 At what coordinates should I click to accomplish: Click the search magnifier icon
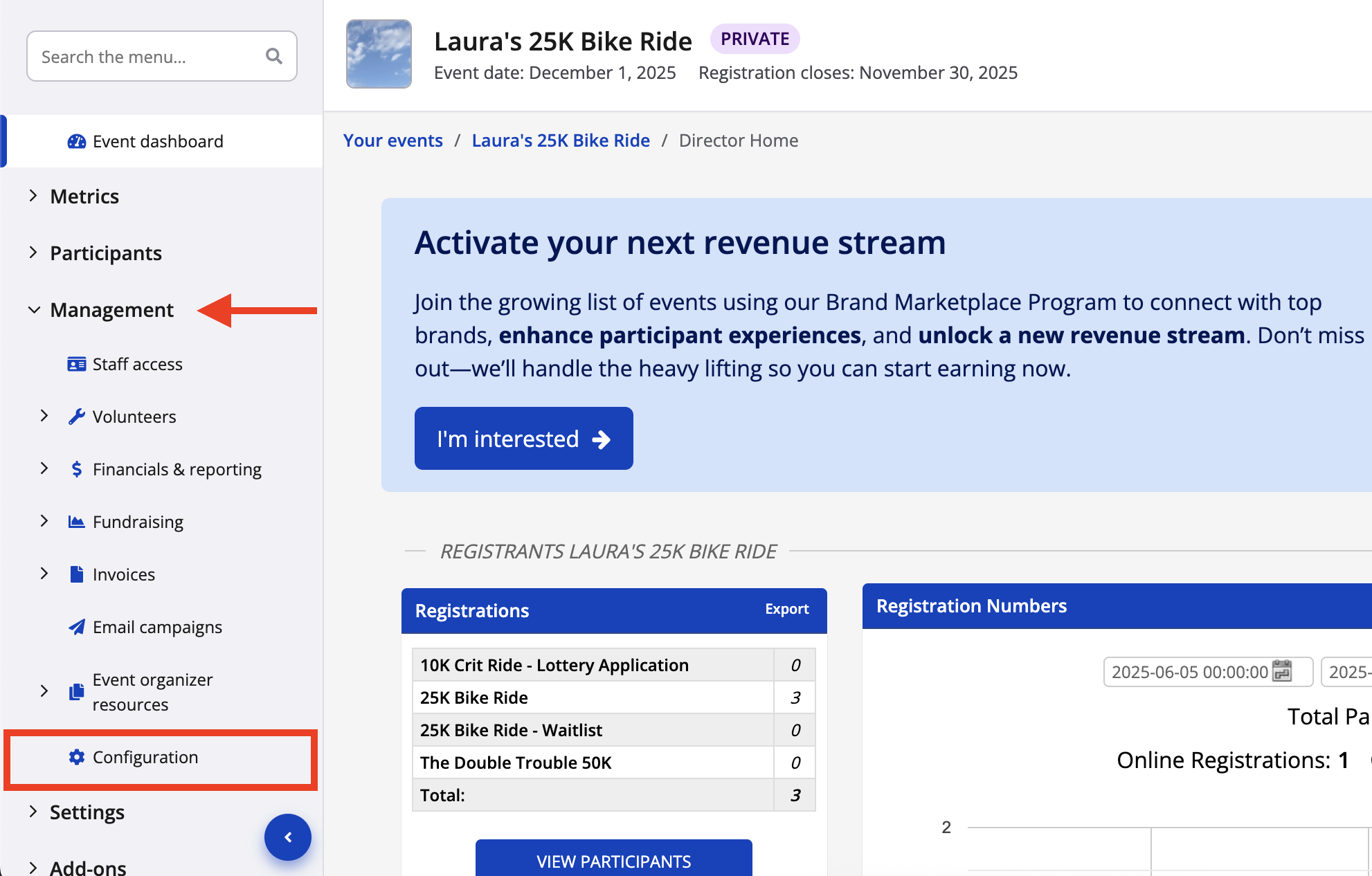coord(274,56)
